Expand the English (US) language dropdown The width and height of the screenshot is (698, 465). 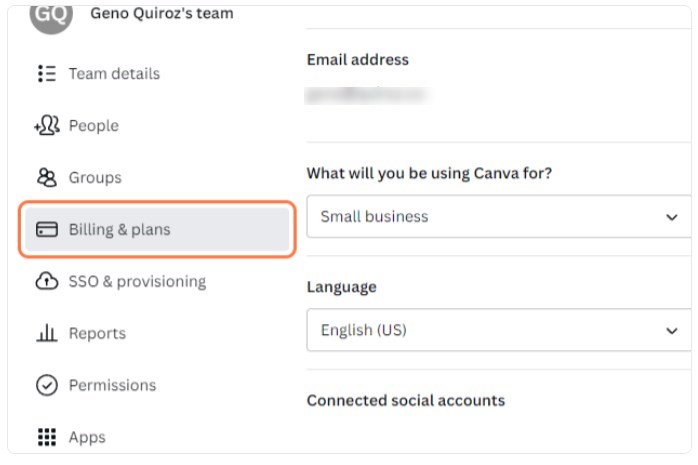499,330
